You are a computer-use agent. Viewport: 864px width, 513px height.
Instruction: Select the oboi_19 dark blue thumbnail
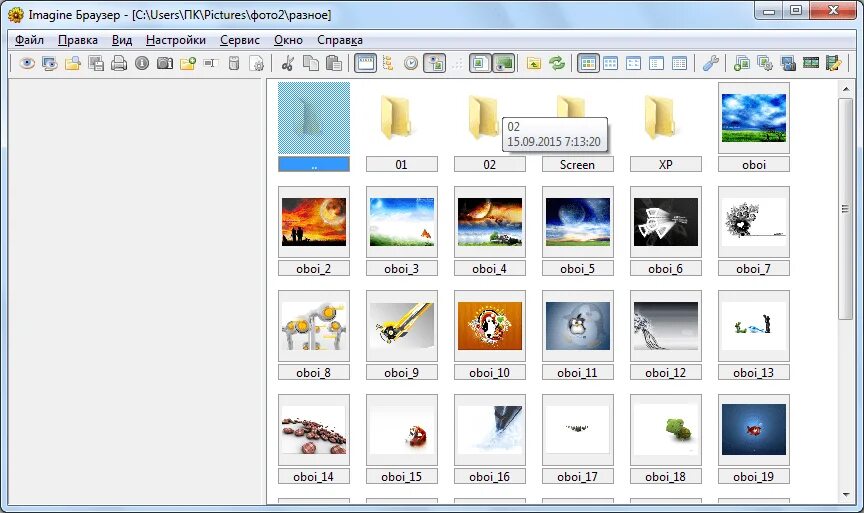tap(754, 430)
